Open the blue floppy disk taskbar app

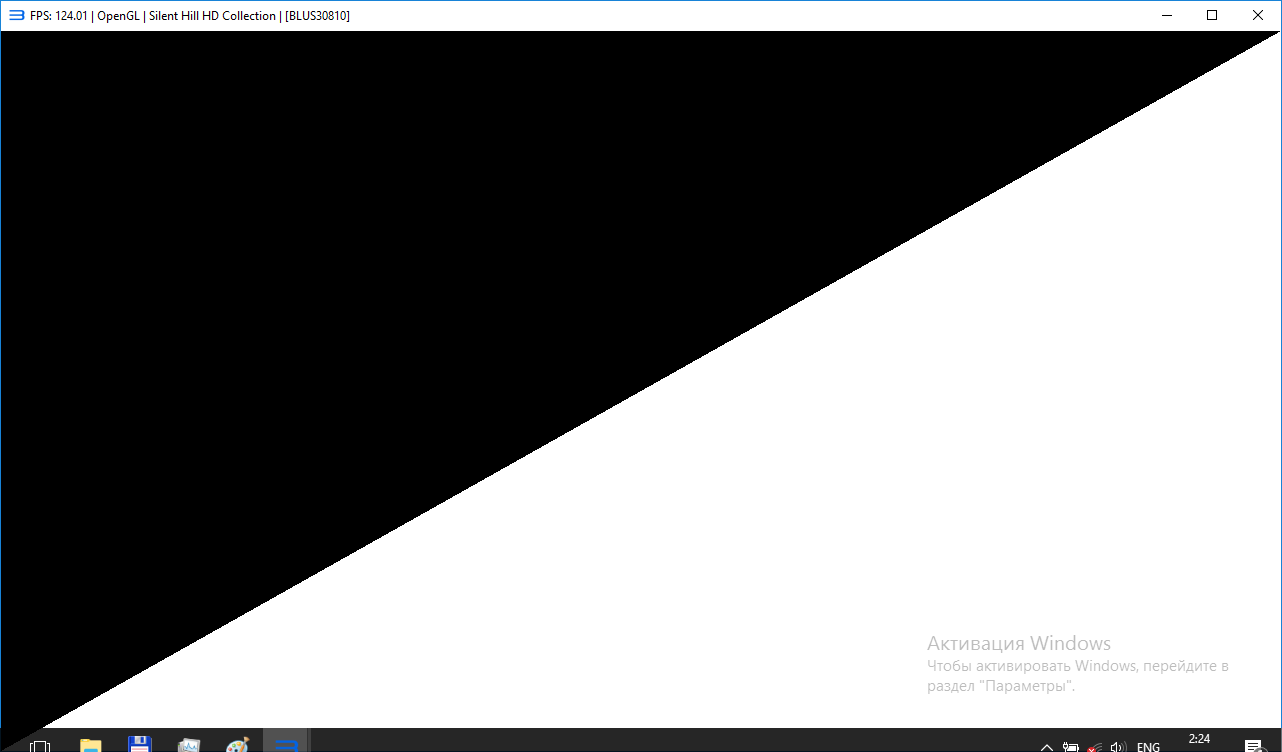click(139, 744)
